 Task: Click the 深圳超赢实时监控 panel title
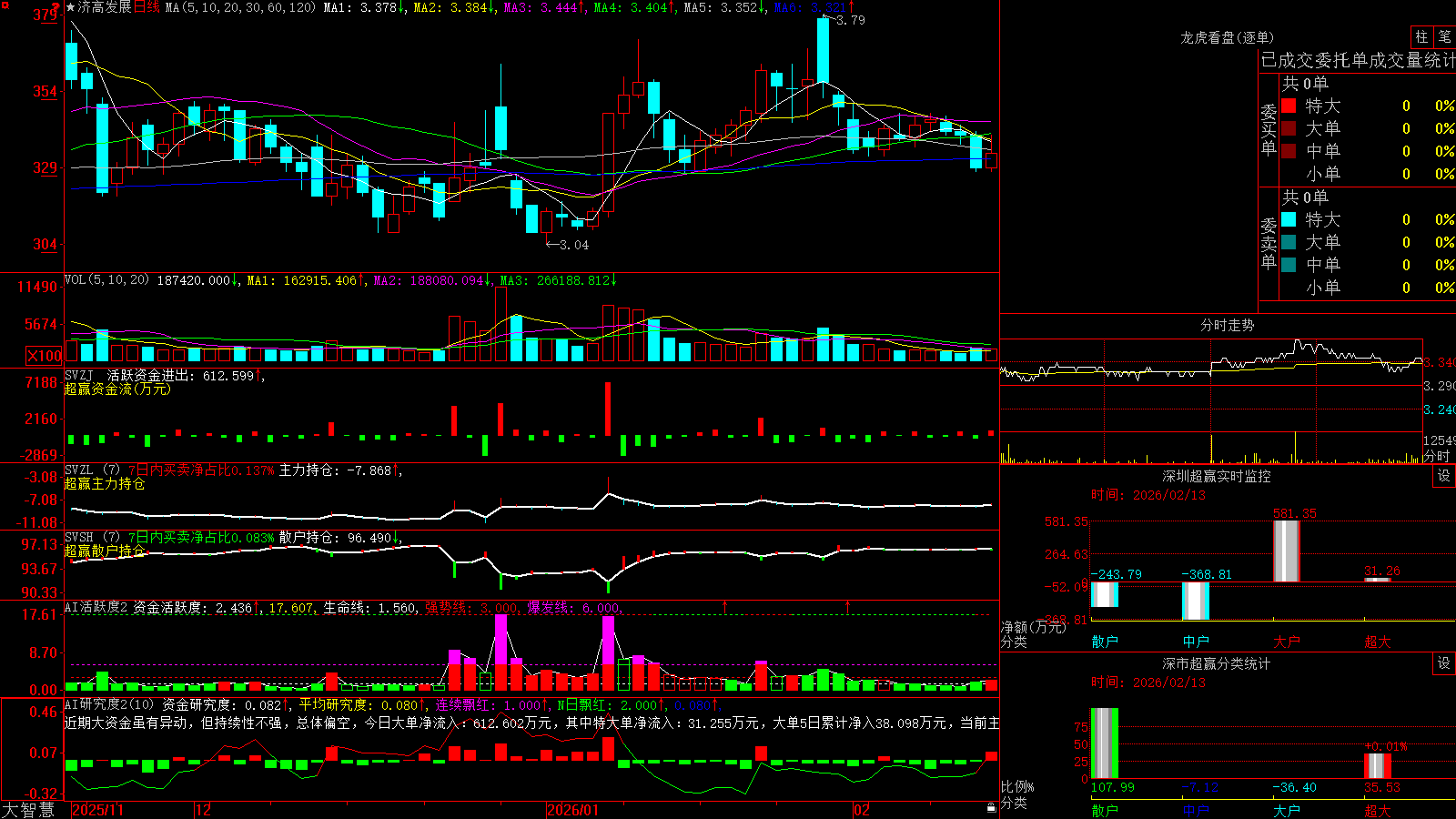coord(1217,476)
